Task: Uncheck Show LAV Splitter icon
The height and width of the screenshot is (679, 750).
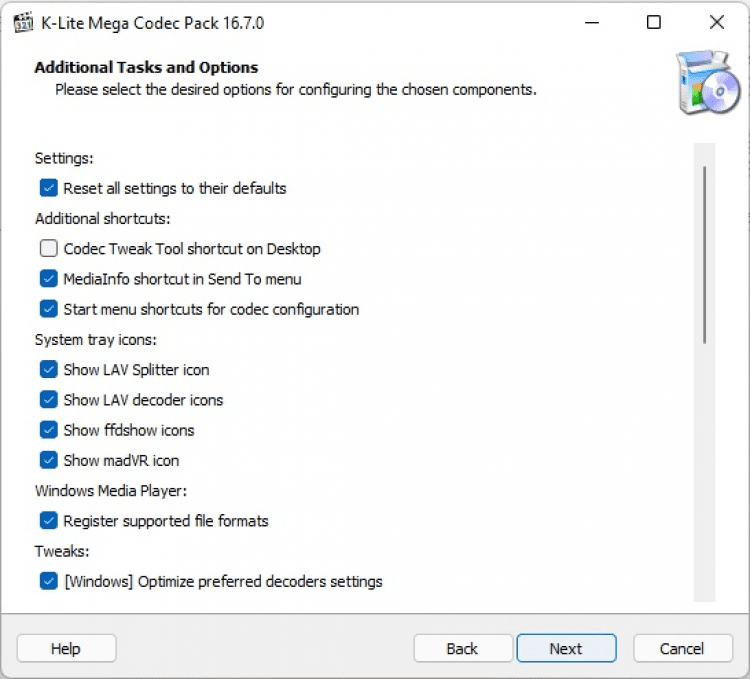Action: (48, 370)
